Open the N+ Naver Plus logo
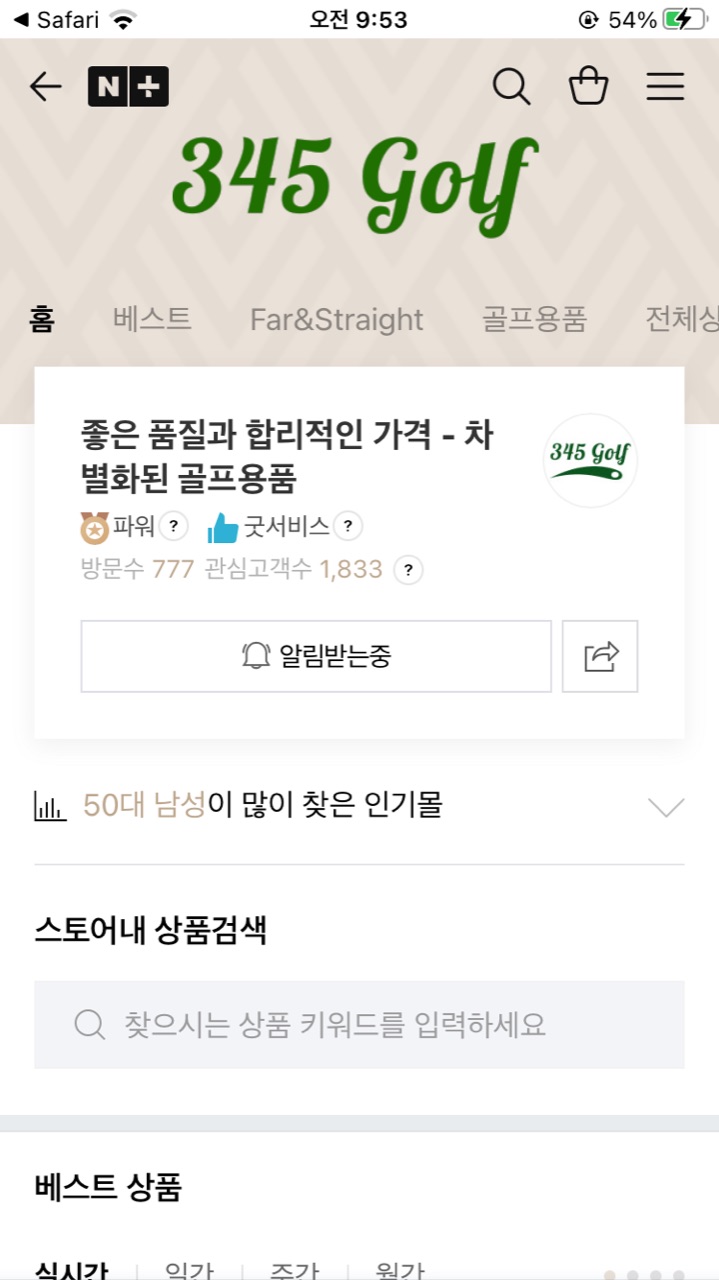 (x=128, y=87)
